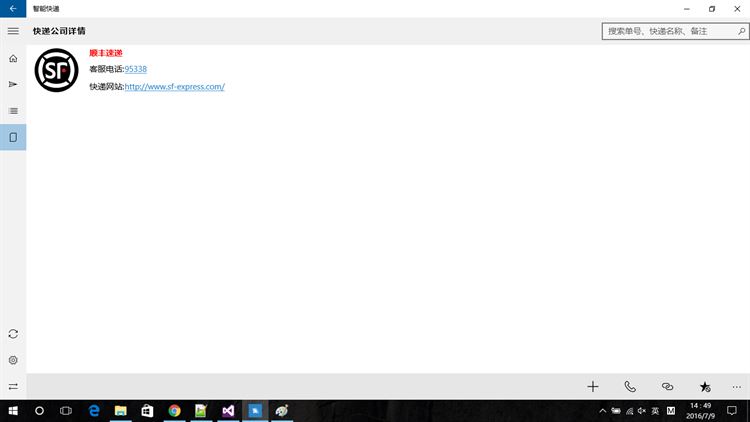Show hidden system tray icons chevron
Viewport: 750px width, 422px height.
pyautogui.click(x=603, y=411)
